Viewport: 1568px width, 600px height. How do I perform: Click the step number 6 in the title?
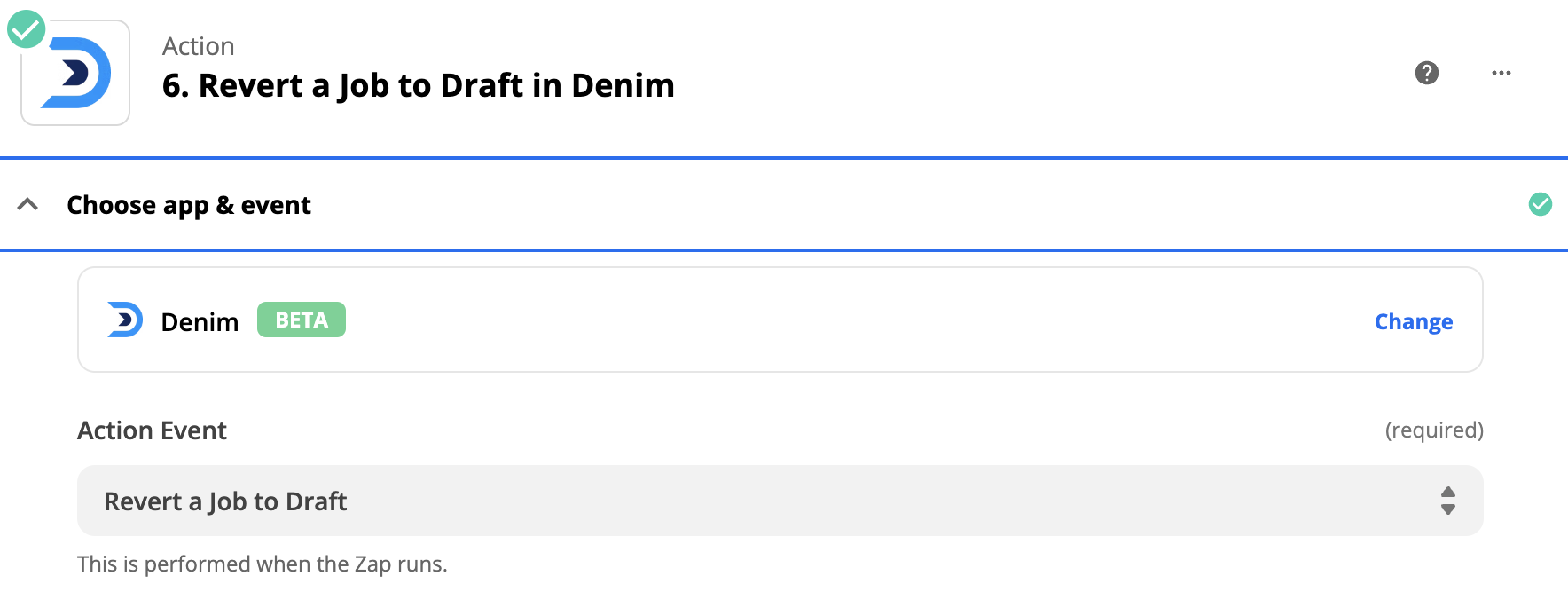(x=173, y=86)
